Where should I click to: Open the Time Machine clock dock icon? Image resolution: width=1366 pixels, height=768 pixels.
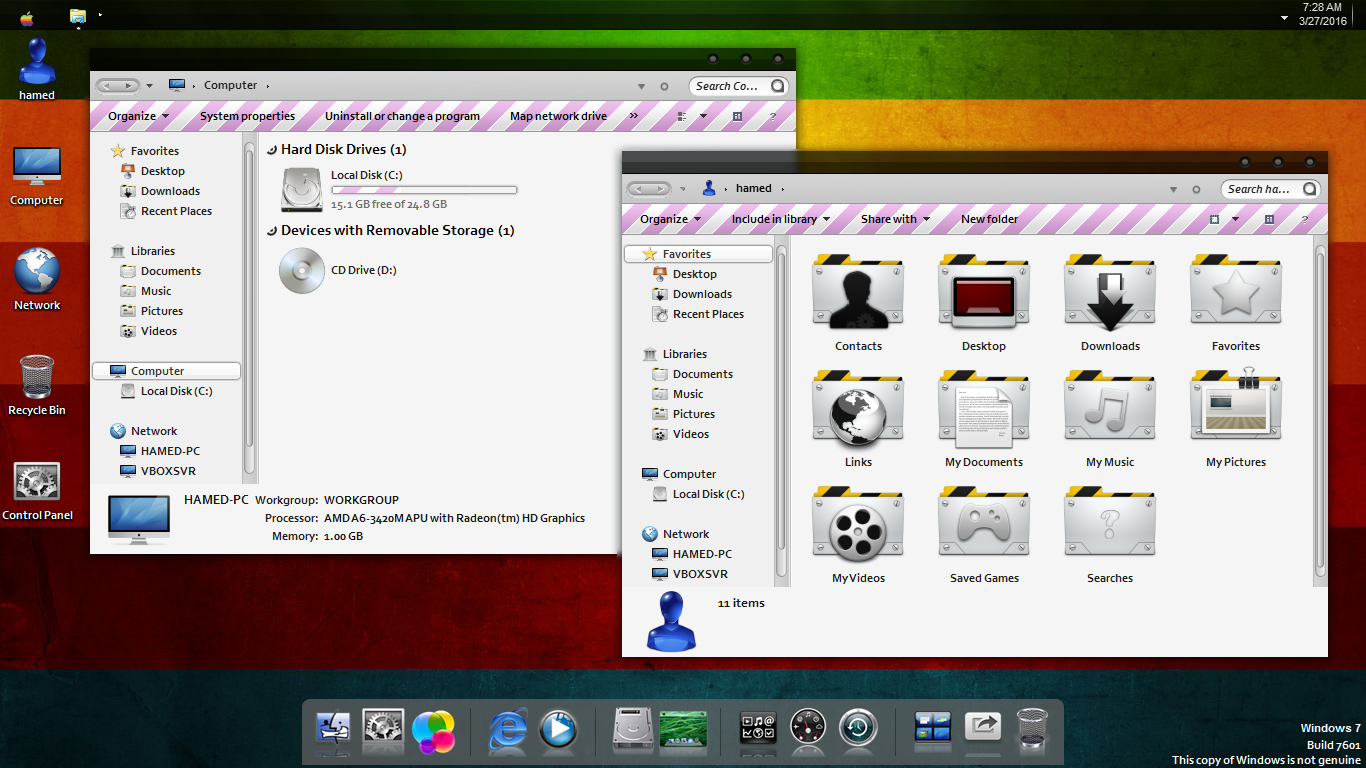[x=858, y=731]
